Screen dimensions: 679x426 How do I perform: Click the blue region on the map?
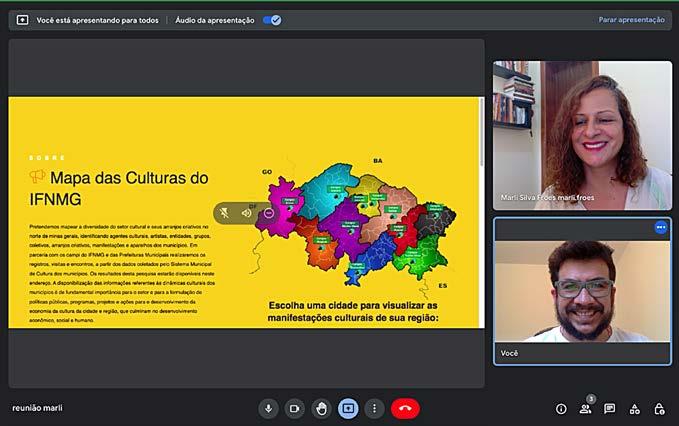372,258
